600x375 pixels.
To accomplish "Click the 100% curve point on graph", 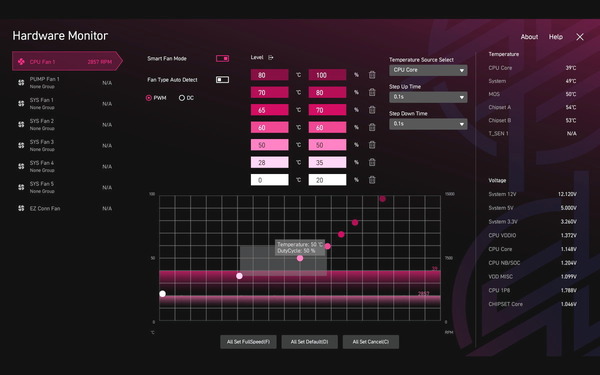I will coord(383,199).
